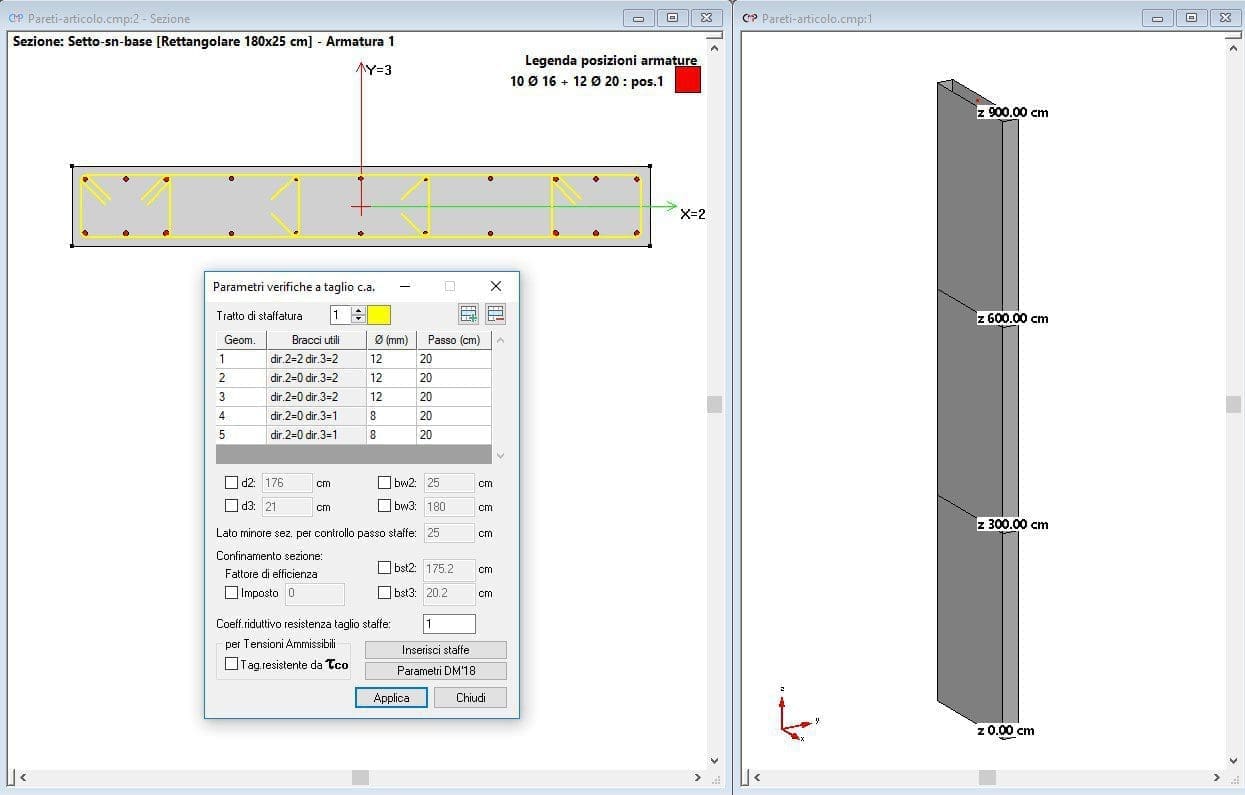Image resolution: width=1245 pixels, height=795 pixels.
Task: Click the add stirrup segment table icon
Action: 468,314
